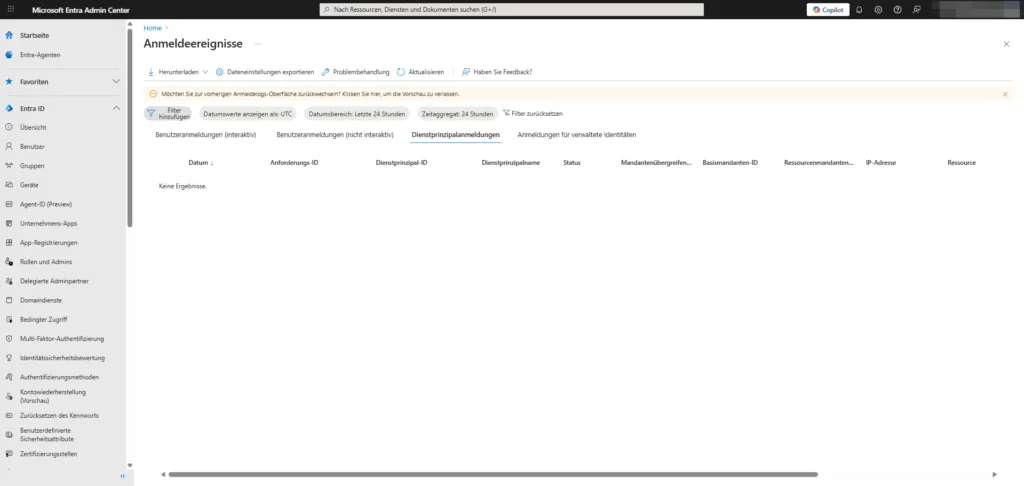Open the app launcher waffle icon

[9, 9]
